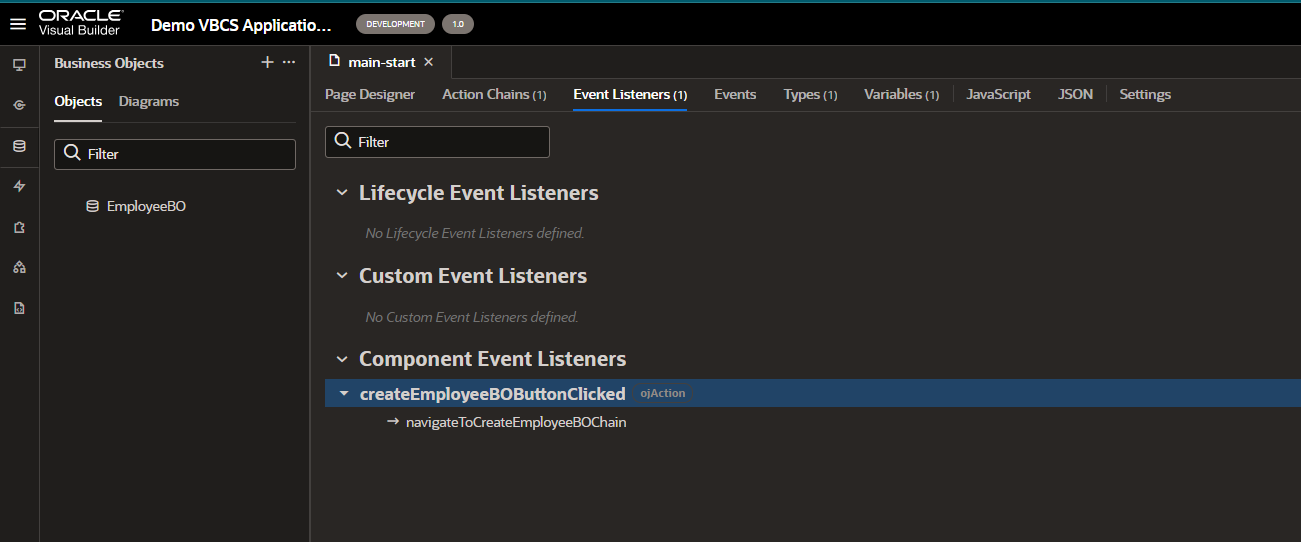Viewport: 1301px width, 542px height.
Task: Open the Processes sidebar icon
Action: [x=19, y=267]
